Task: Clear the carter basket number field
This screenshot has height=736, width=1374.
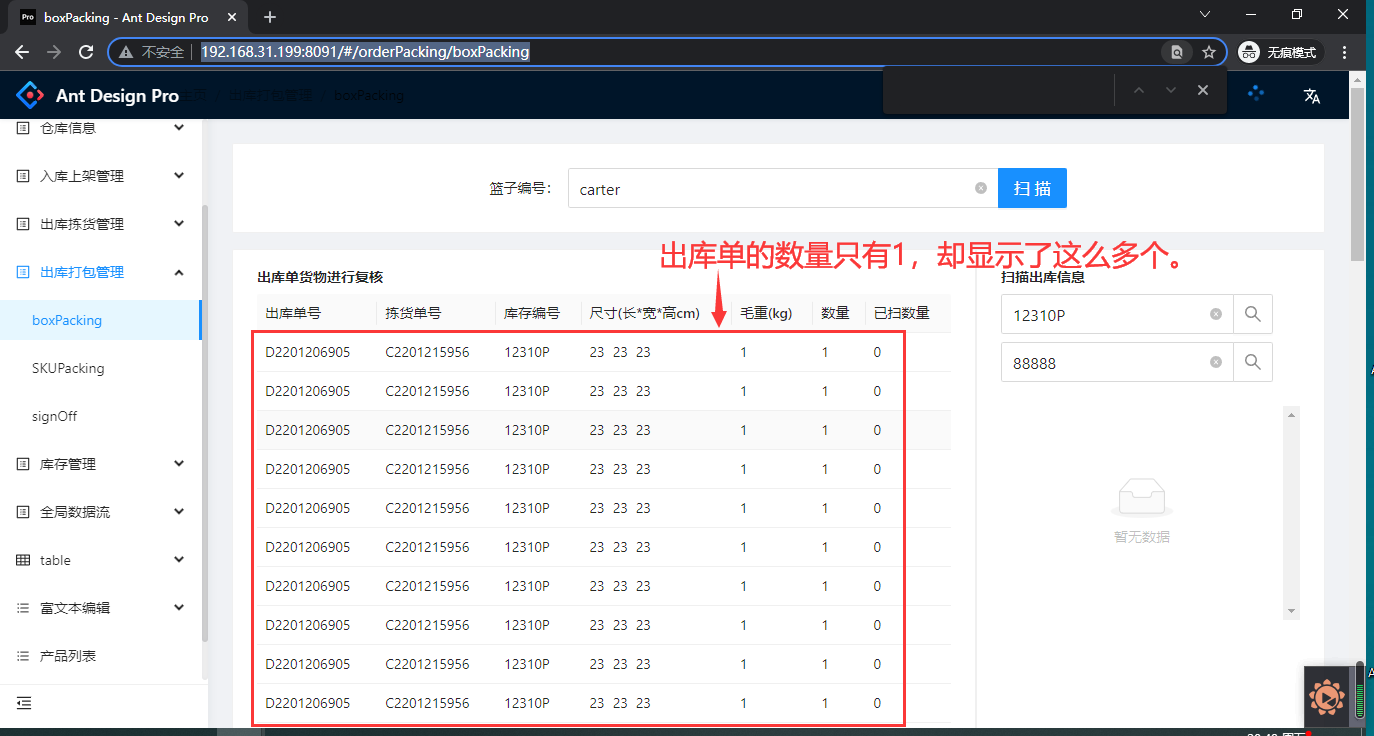Action: [x=980, y=188]
